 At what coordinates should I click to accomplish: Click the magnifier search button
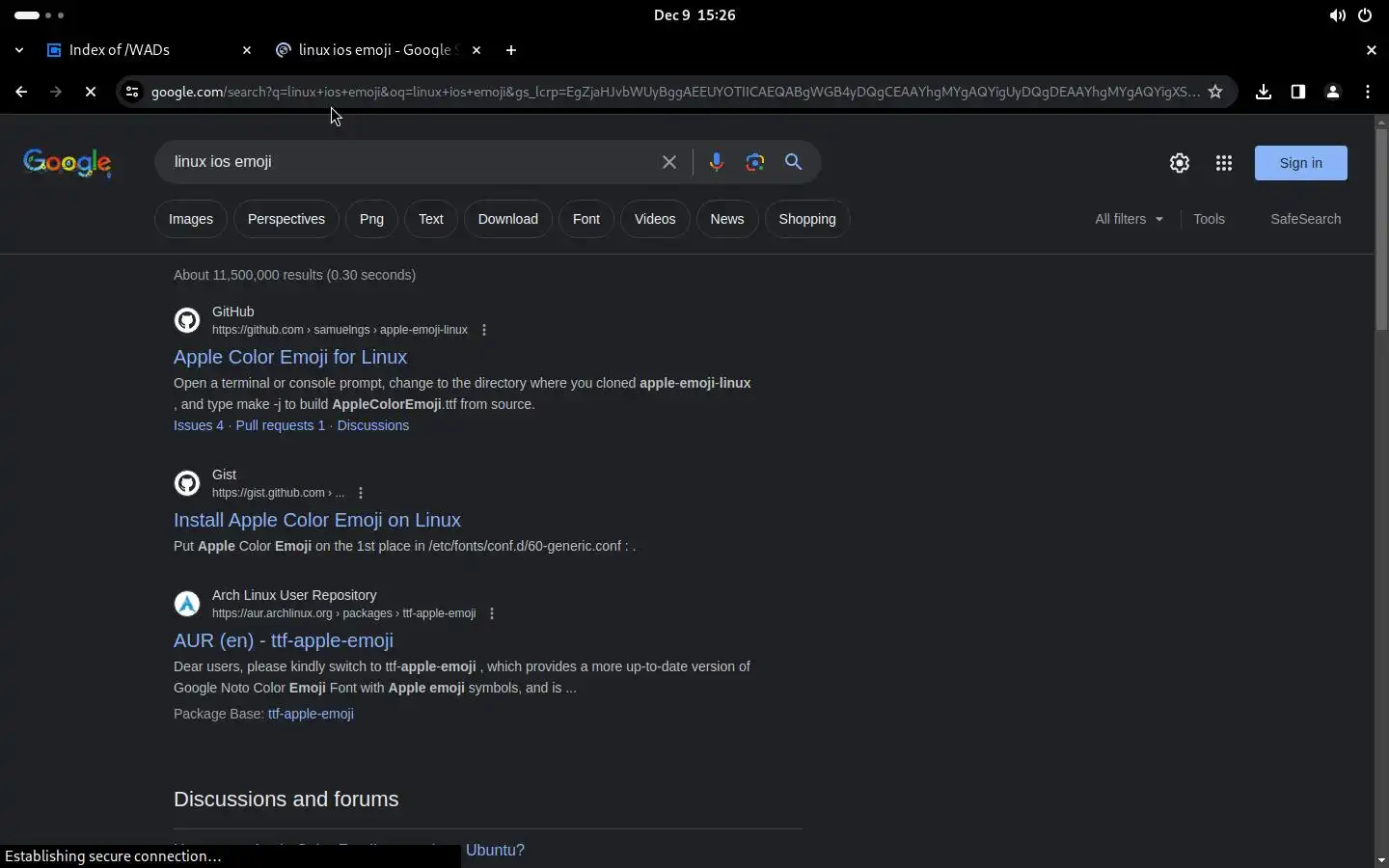coord(794,162)
